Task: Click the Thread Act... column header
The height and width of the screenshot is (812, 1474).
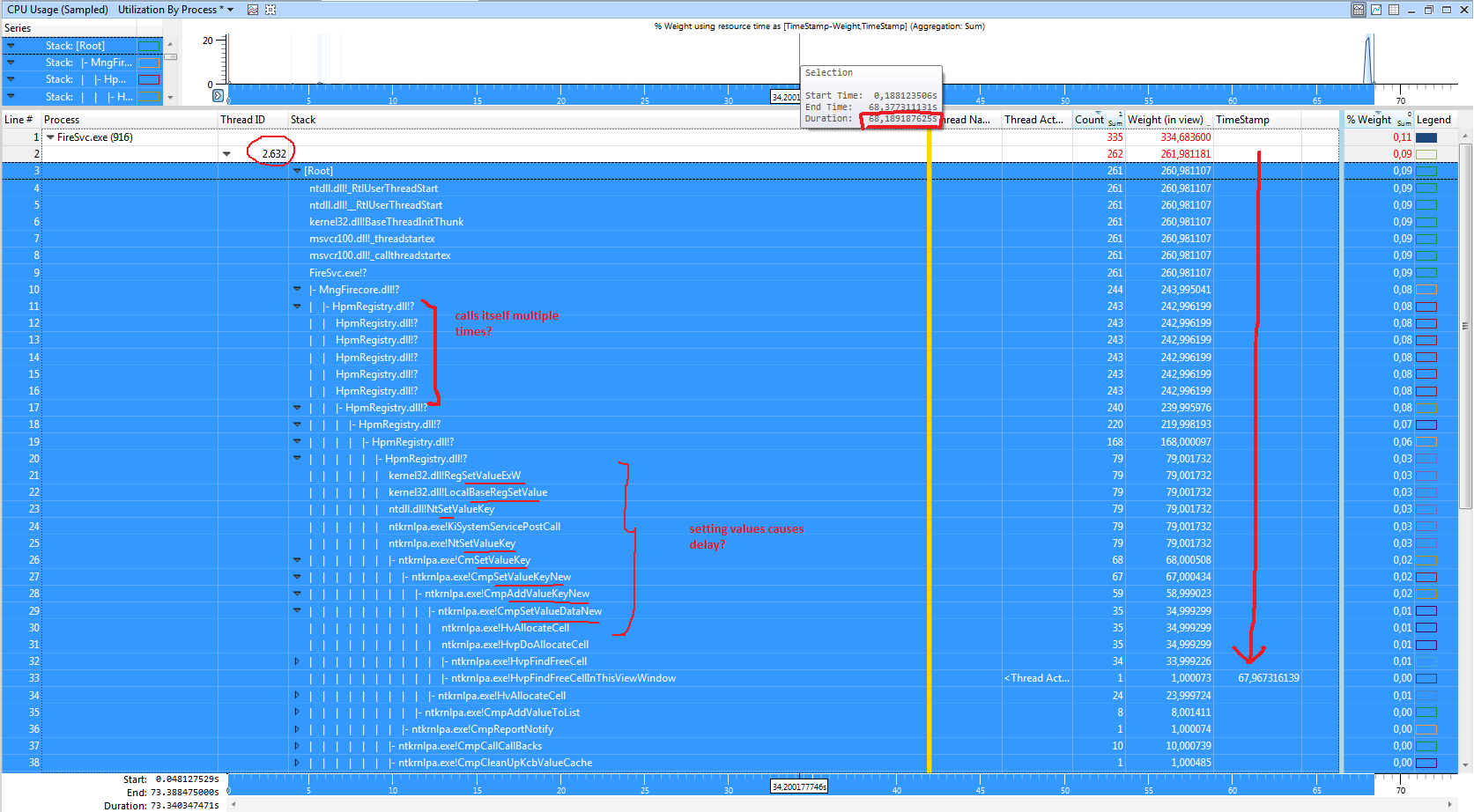Action: point(1036,120)
